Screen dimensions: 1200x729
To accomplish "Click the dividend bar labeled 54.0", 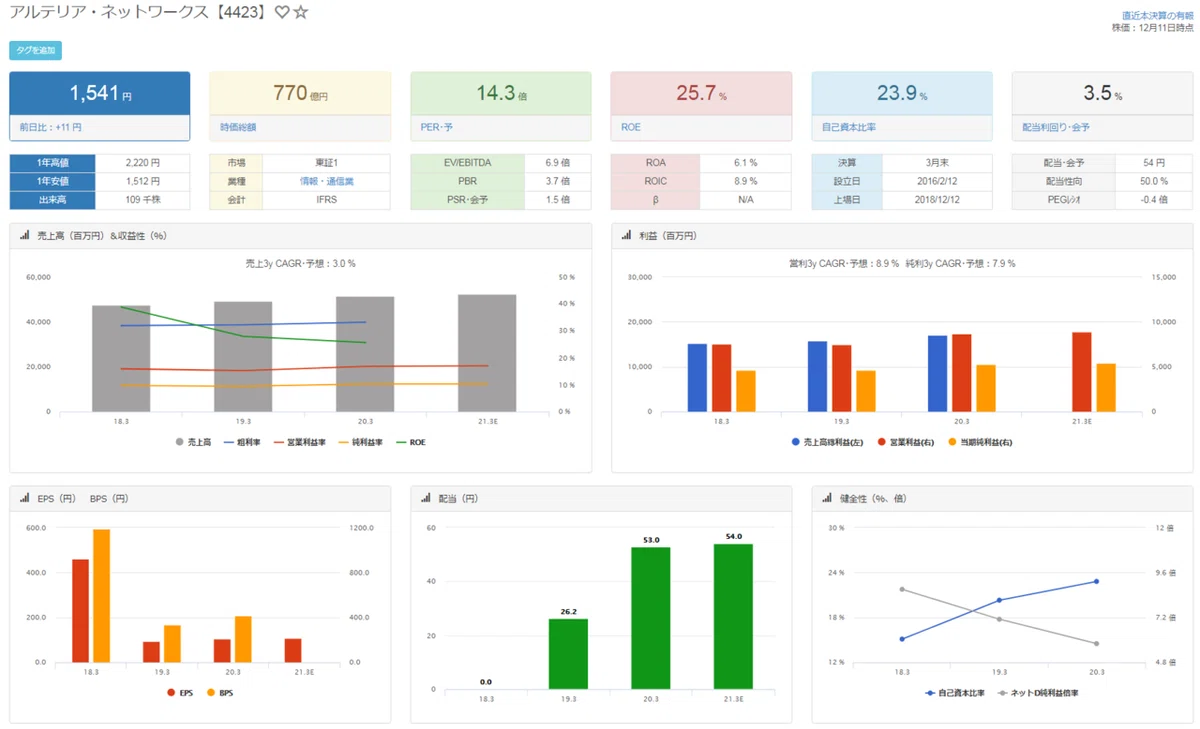I will click(x=733, y=616).
